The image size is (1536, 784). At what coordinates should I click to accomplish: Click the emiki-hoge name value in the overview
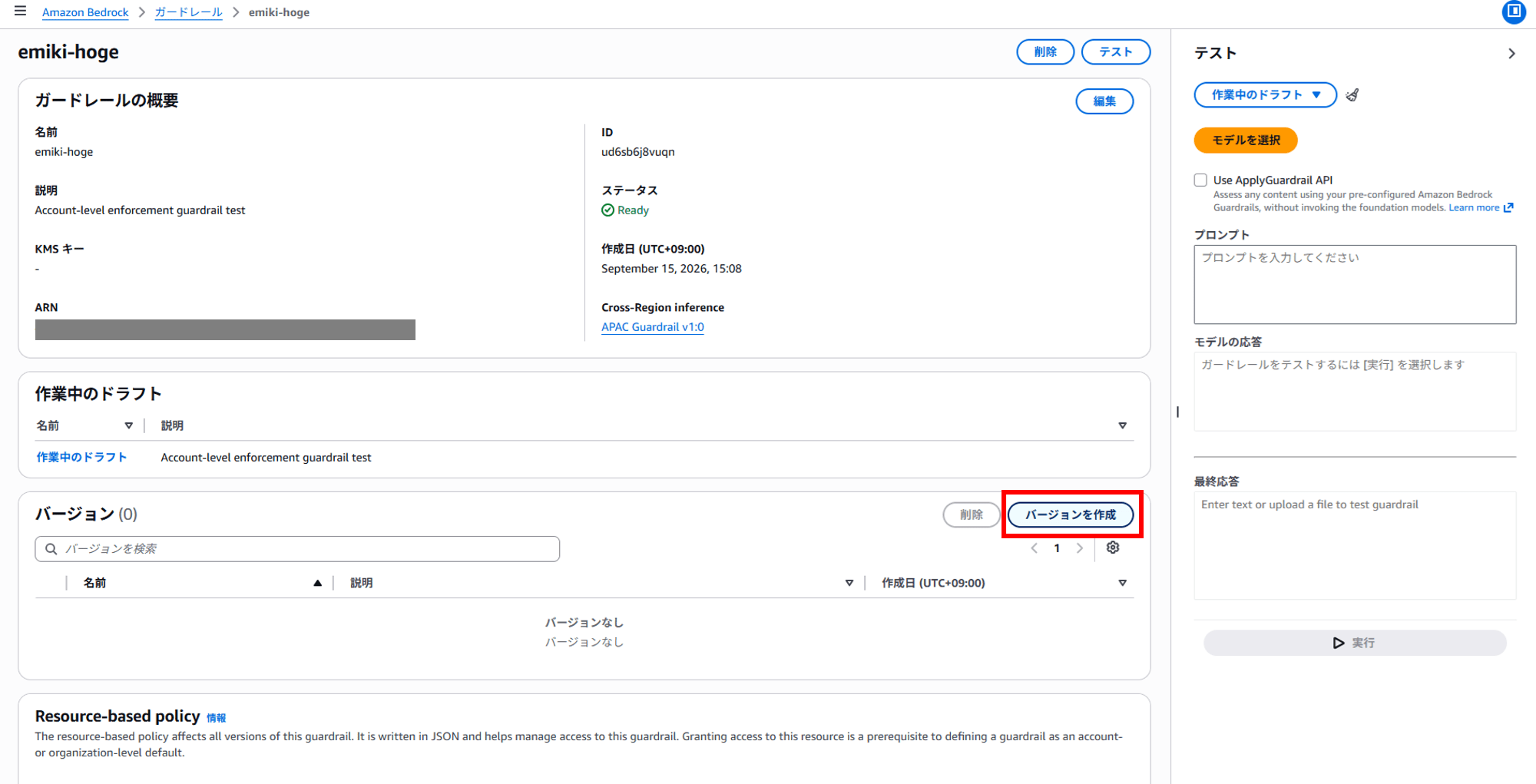point(64,152)
